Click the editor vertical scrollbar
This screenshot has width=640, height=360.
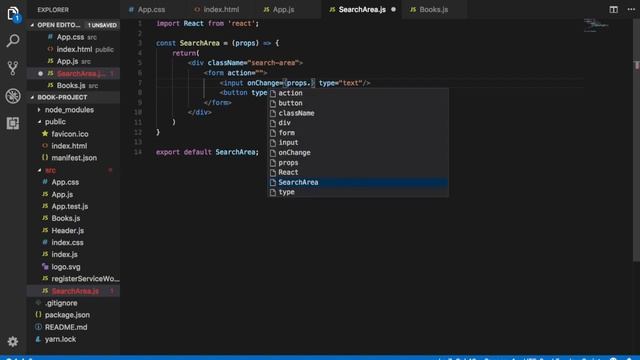click(x=636, y=141)
